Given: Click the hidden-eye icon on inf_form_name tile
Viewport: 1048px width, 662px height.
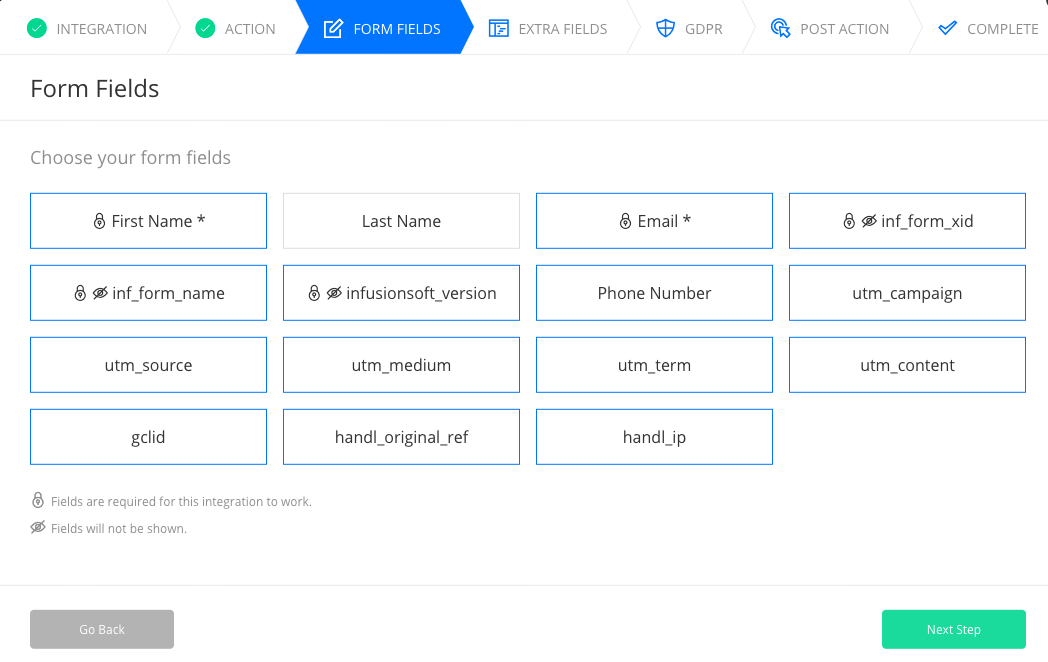Looking at the screenshot, I should 100,293.
